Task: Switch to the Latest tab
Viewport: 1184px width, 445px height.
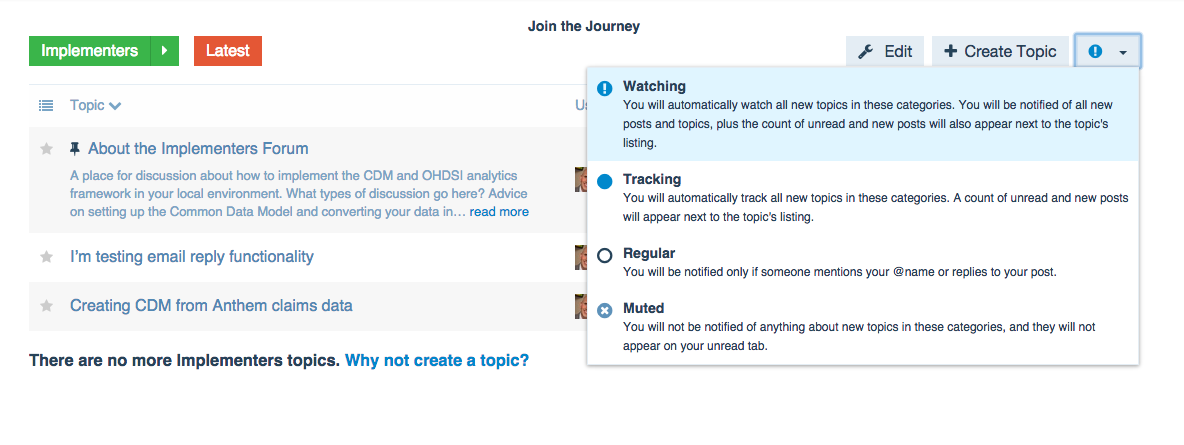Action: (228, 51)
